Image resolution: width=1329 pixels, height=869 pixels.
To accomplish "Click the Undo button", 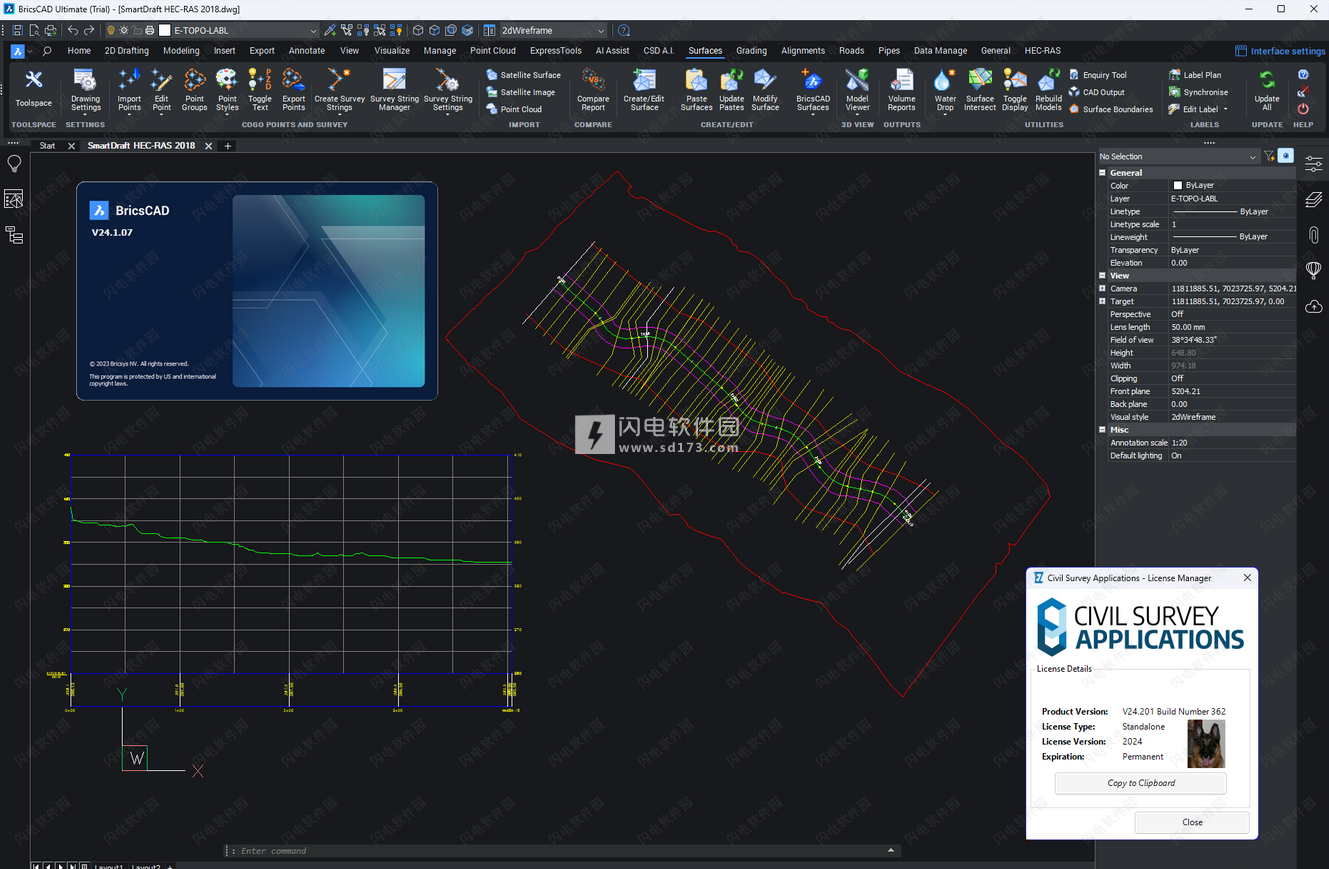I will point(73,30).
